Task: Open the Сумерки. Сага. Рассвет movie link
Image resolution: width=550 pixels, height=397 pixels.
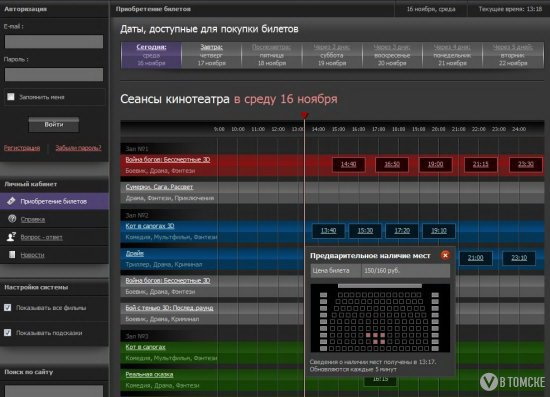Action: [x=159, y=187]
